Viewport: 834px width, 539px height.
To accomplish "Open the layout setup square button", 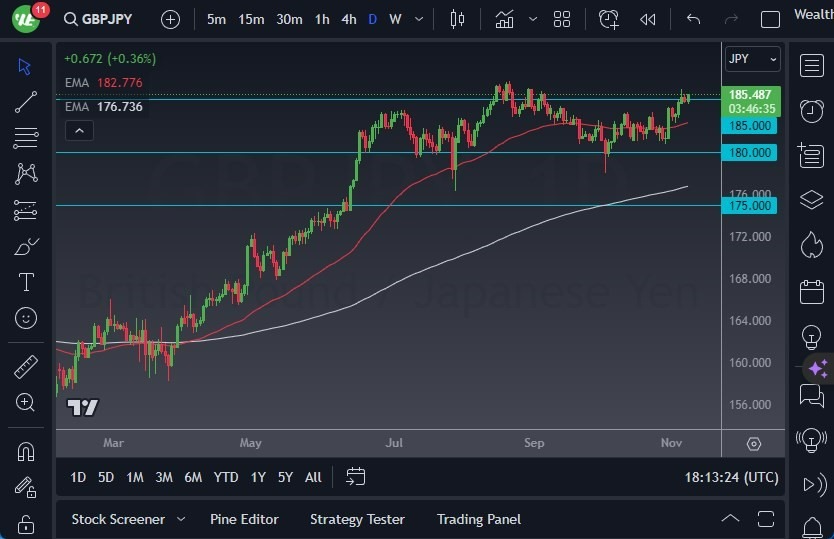I will [770, 20].
